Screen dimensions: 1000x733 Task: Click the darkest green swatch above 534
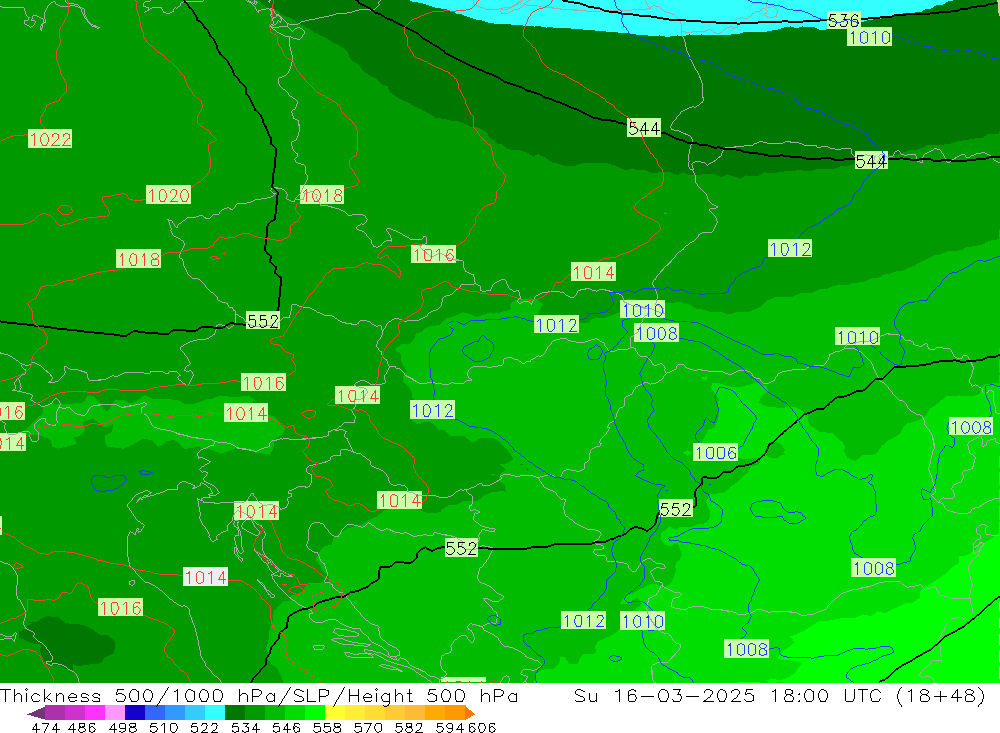[235, 713]
